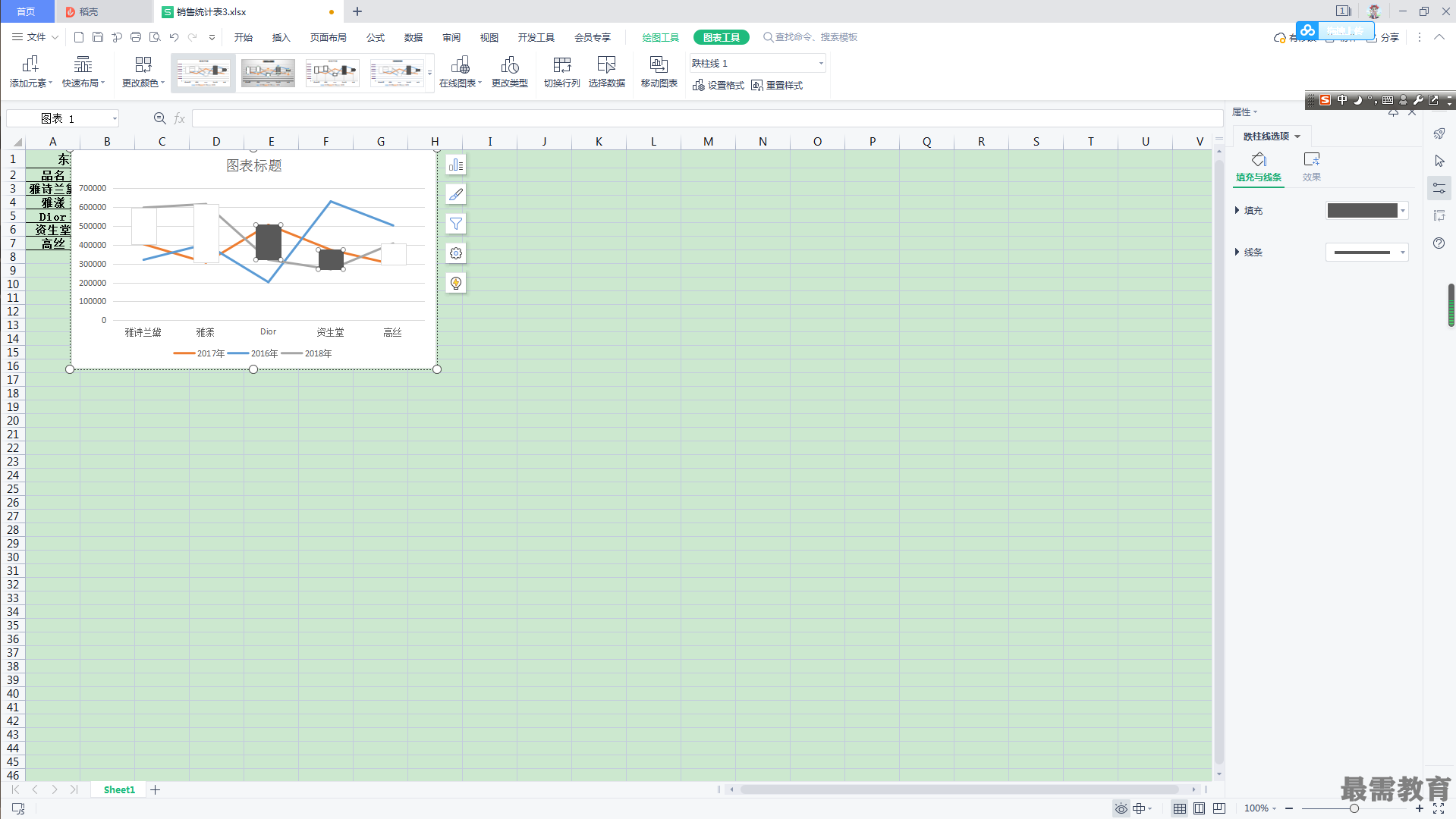Click the Save icon in quick toolbar
1456x819 pixels.
98,37
